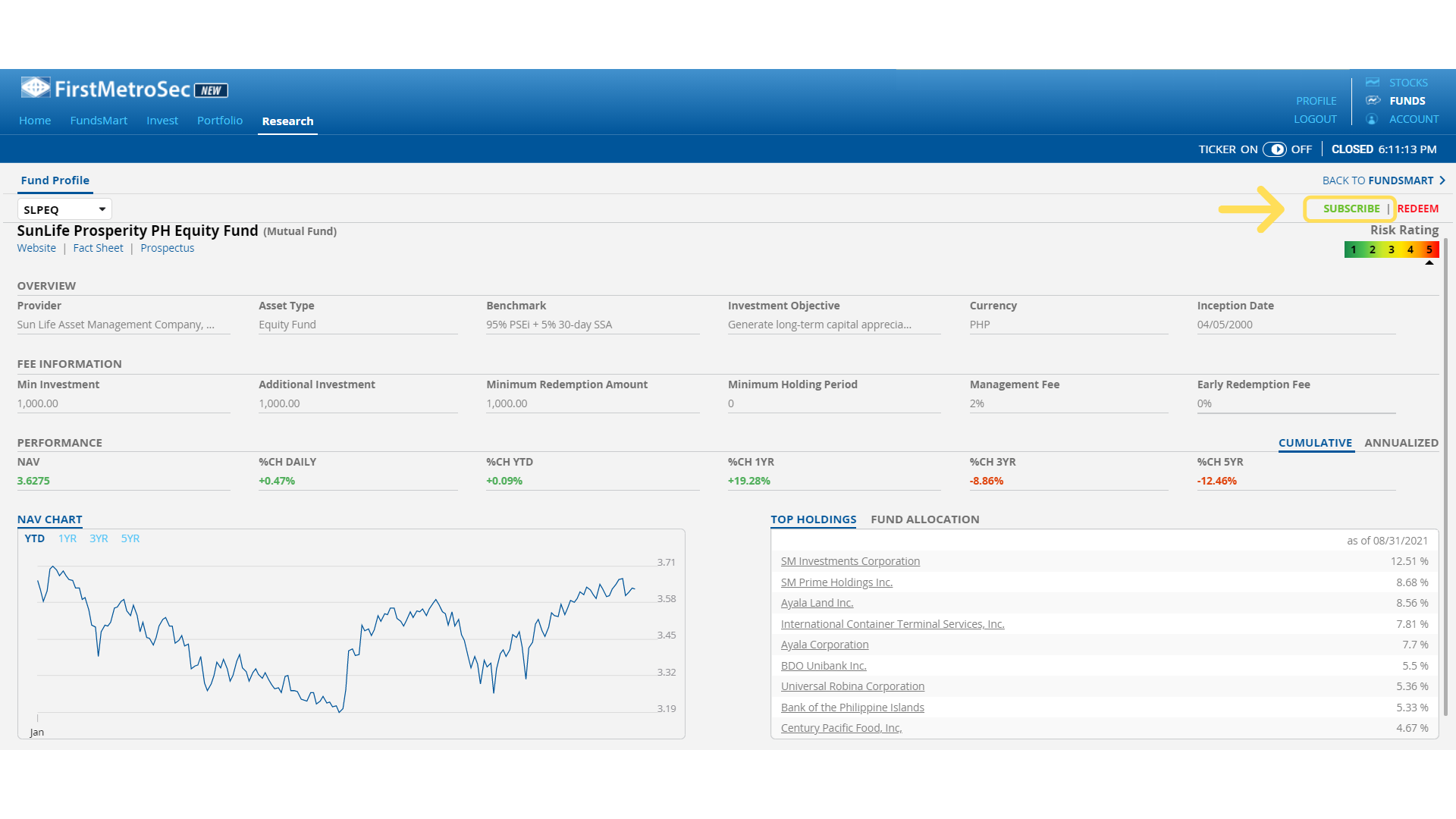Click the Account person icon
The width and height of the screenshot is (1456, 819).
[1372, 119]
